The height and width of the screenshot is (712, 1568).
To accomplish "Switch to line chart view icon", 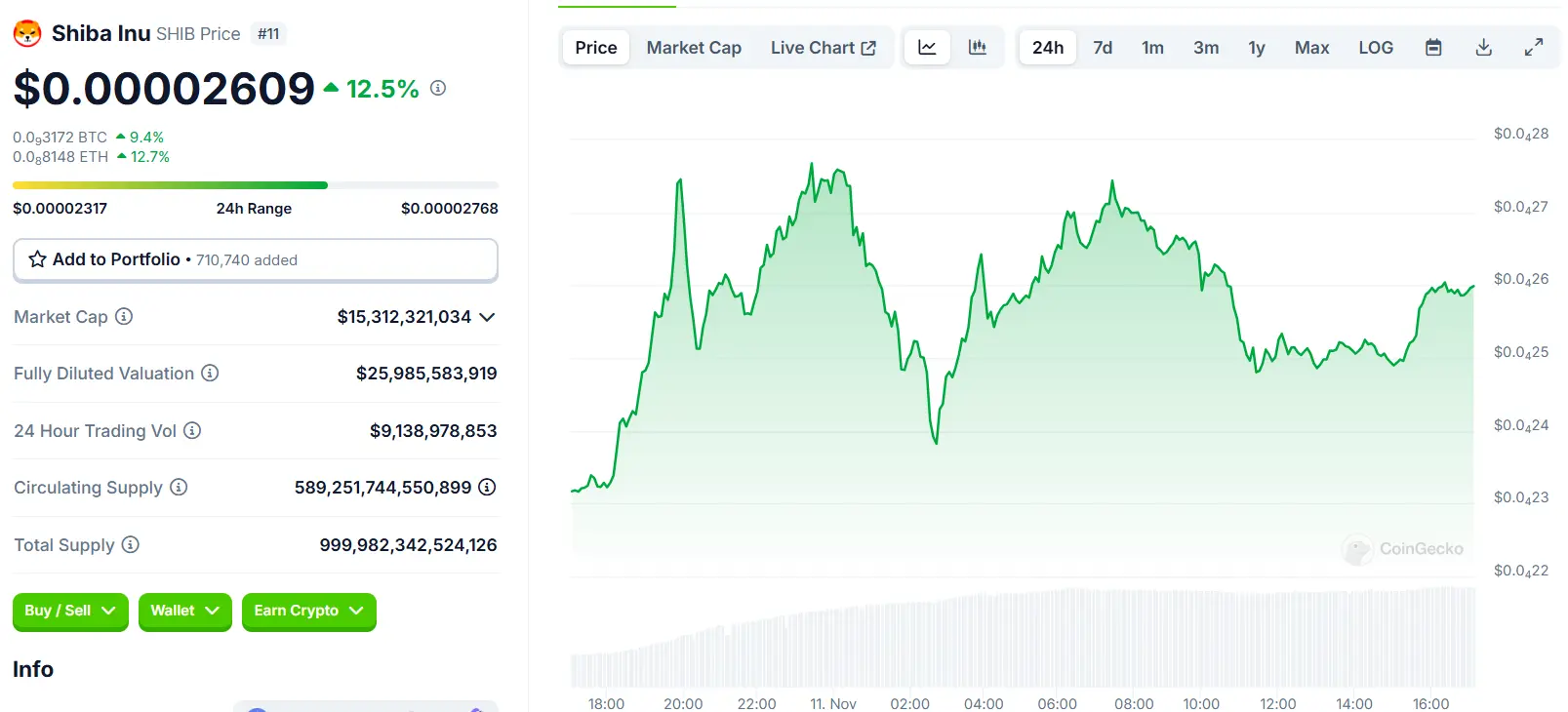I will tap(927, 47).
